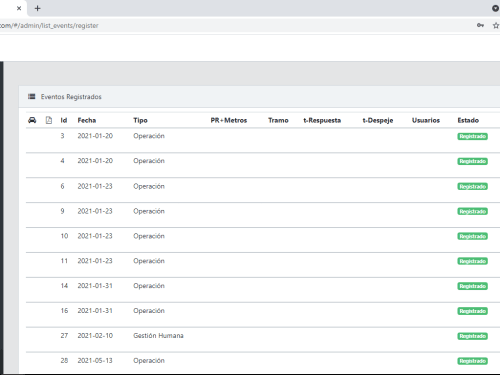The image size is (500, 375).
Task: Sort by the Id column header
Action: click(64, 120)
